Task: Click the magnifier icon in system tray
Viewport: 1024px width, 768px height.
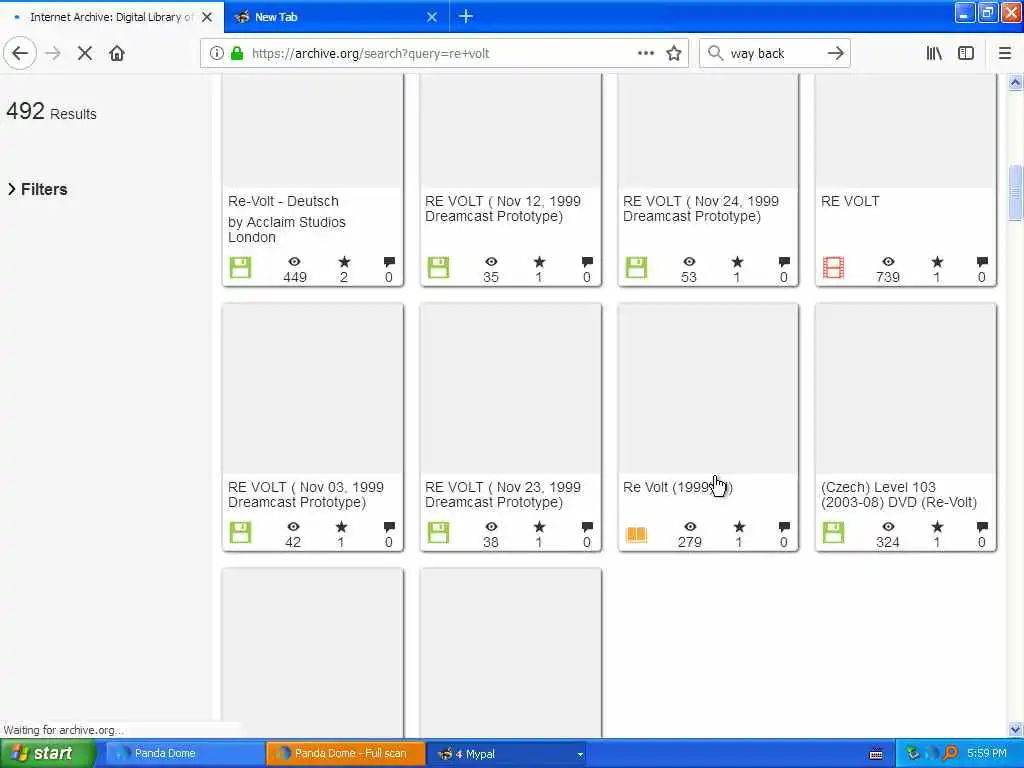Action: pos(950,754)
